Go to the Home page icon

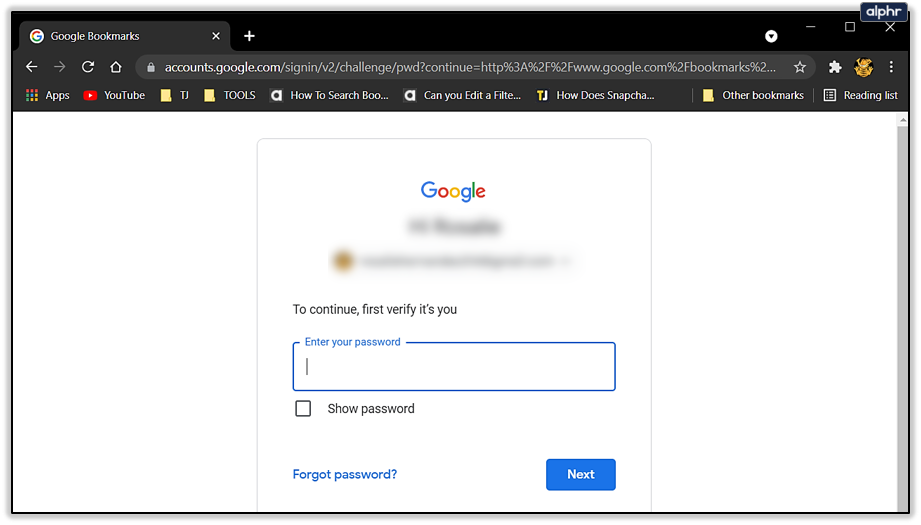tap(116, 67)
